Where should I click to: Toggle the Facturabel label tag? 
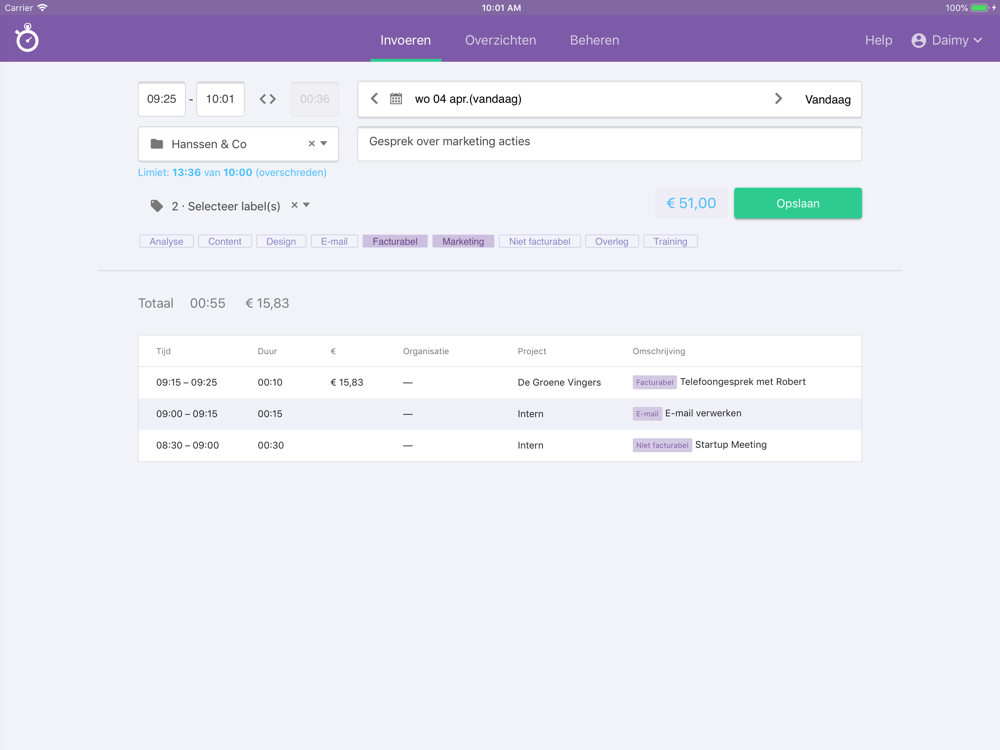tap(395, 241)
